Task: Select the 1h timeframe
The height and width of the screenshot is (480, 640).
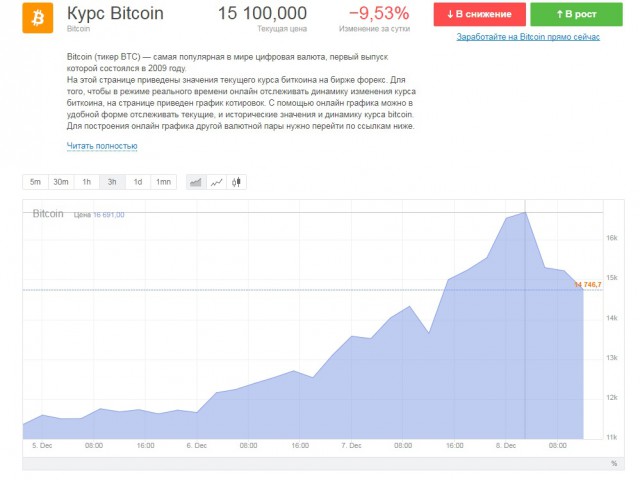Action: point(87,182)
